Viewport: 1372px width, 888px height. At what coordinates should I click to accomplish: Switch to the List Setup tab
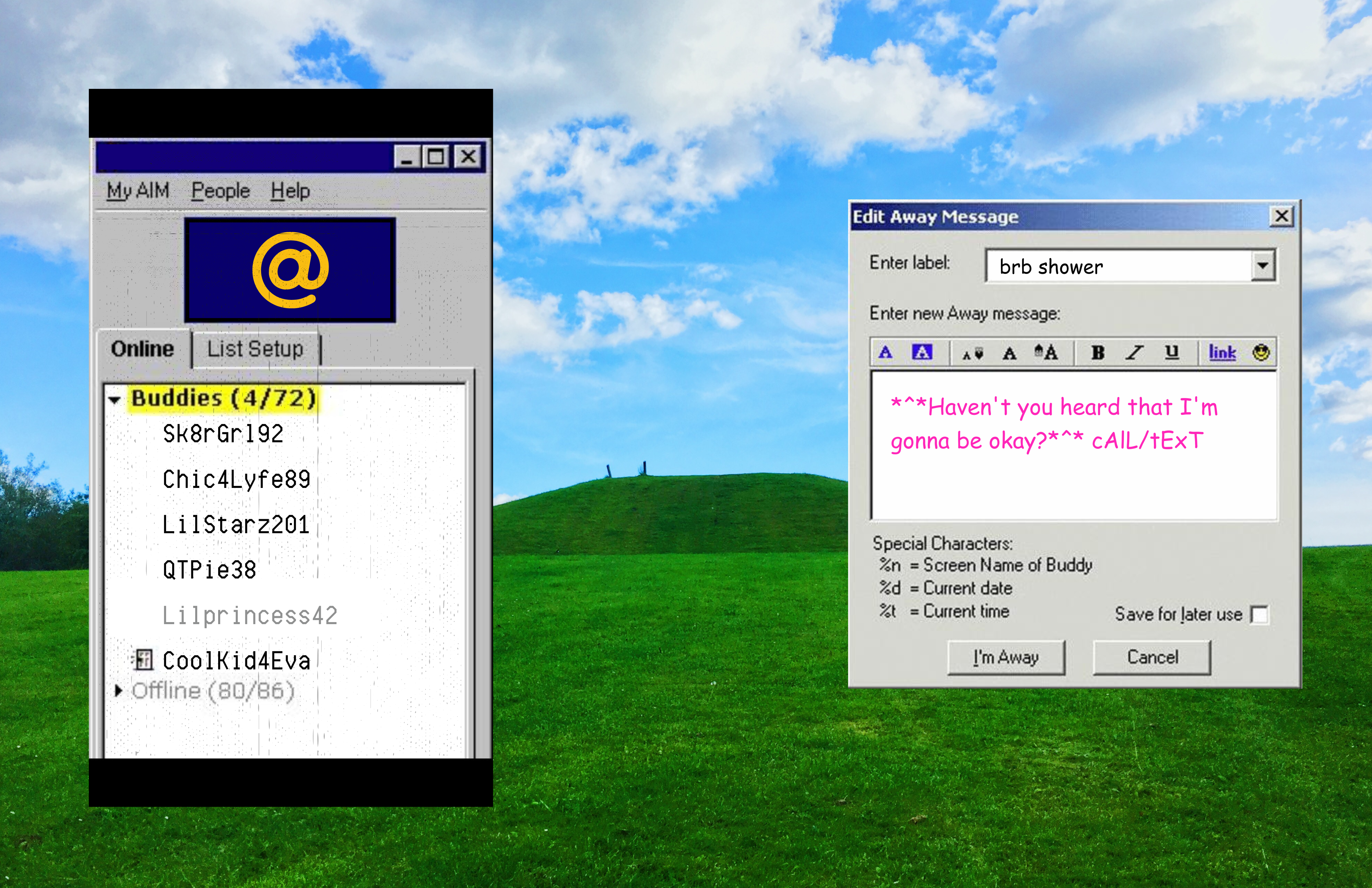[256, 349]
